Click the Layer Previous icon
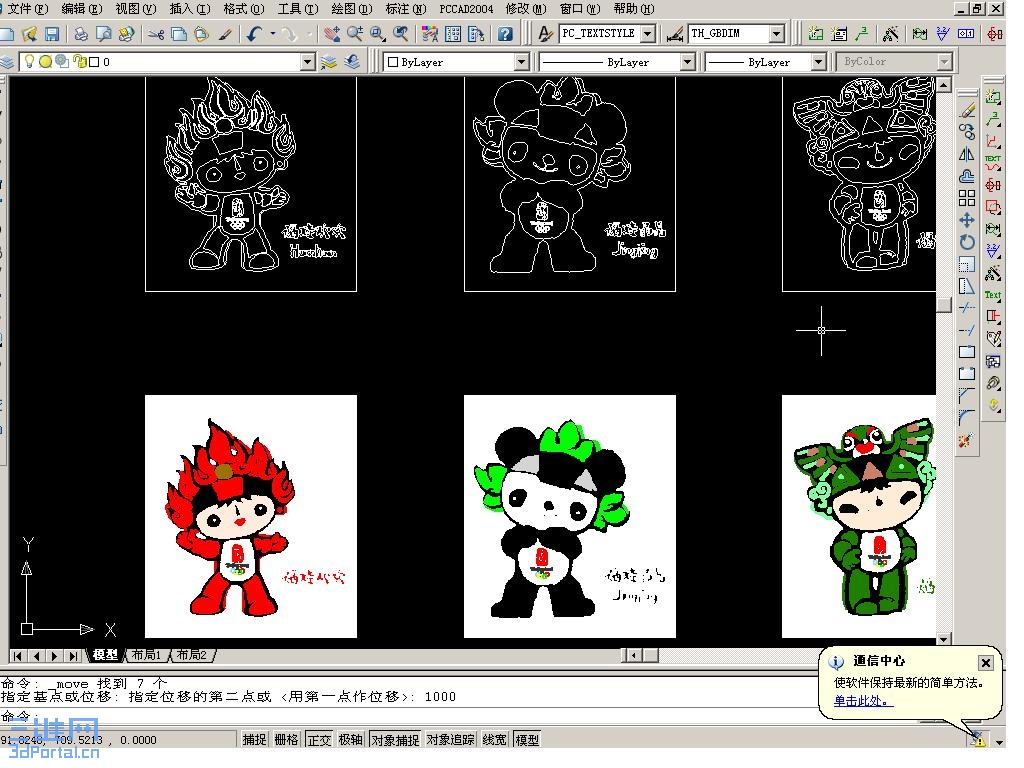This screenshot has width=1024, height=768. pos(353,62)
